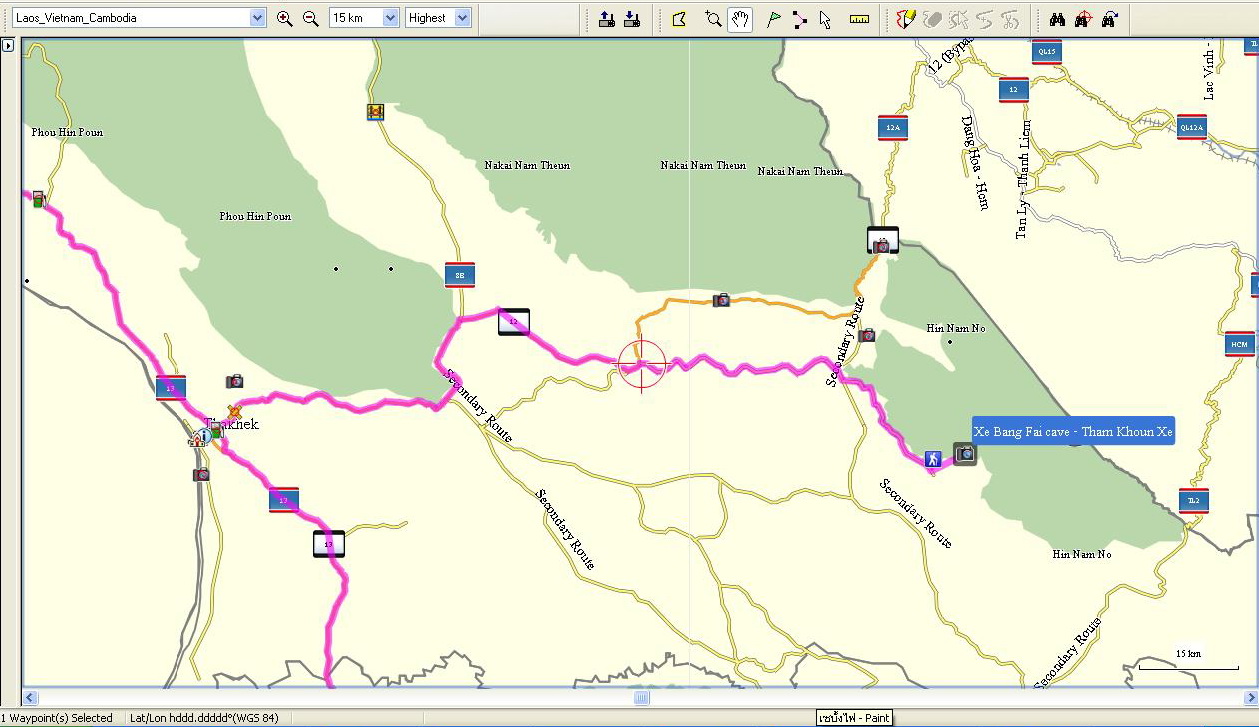The height and width of the screenshot is (727, 1259).
Task: Pick the Waypoint flag tool
Action: pyautogui.click(x=773, y=18)
